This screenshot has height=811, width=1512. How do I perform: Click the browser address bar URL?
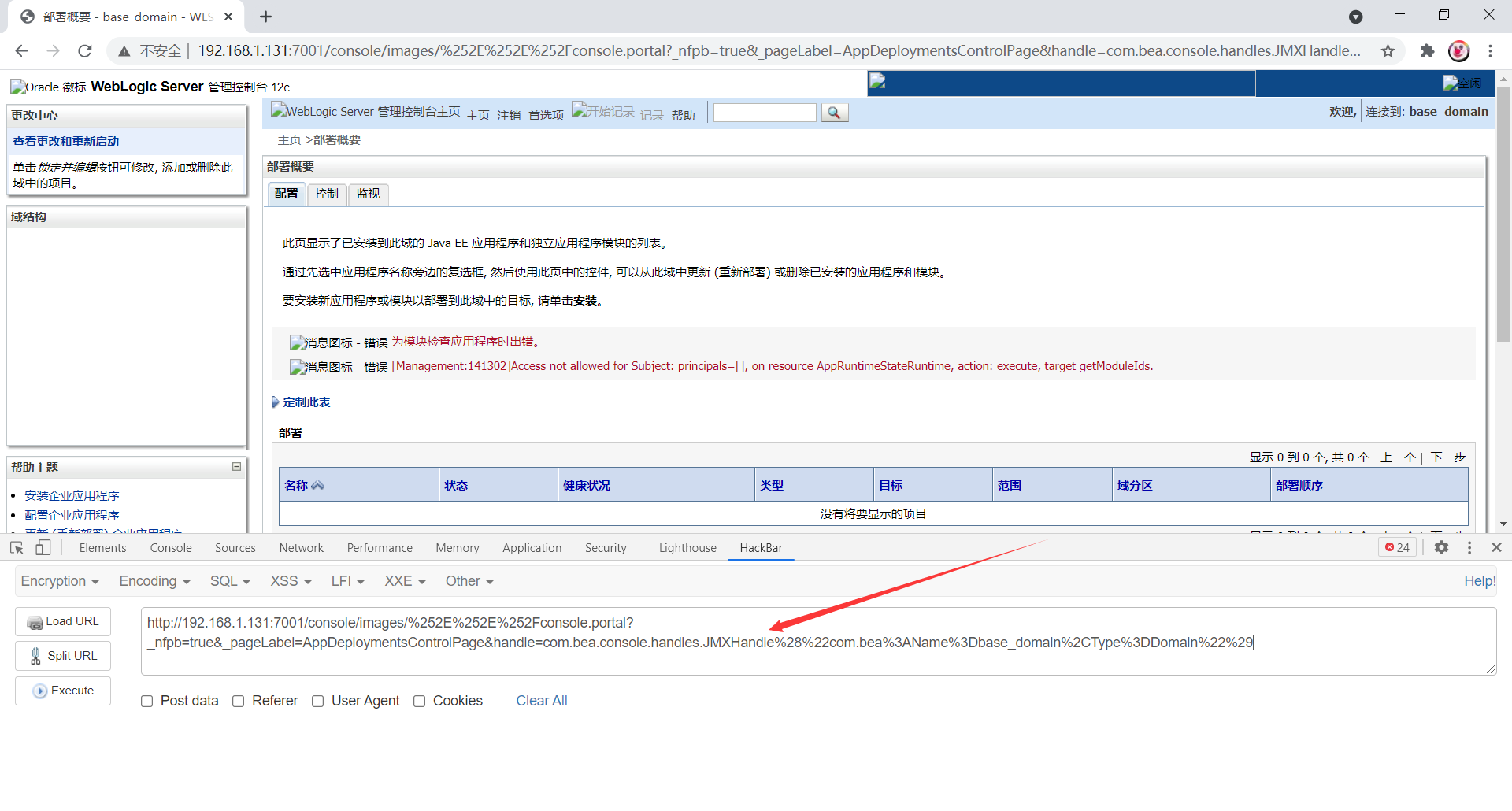pos(779,50)
